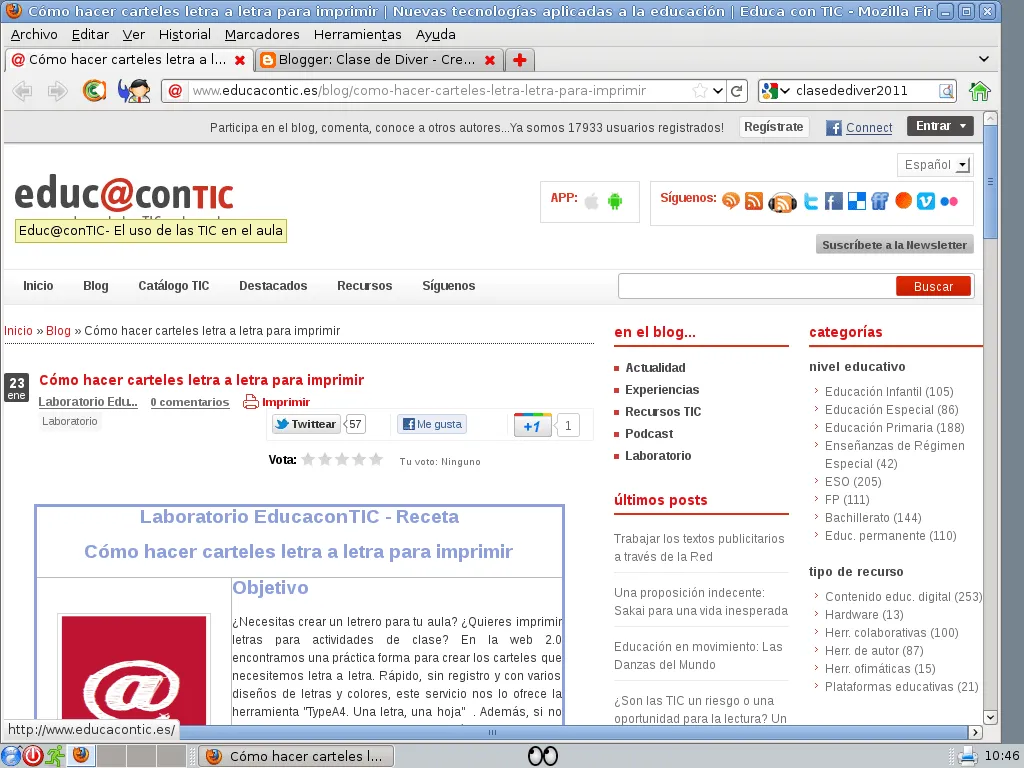Open the Catálogo TIC navigation item
Viewport: 1024px width, 768px height.
174,286
